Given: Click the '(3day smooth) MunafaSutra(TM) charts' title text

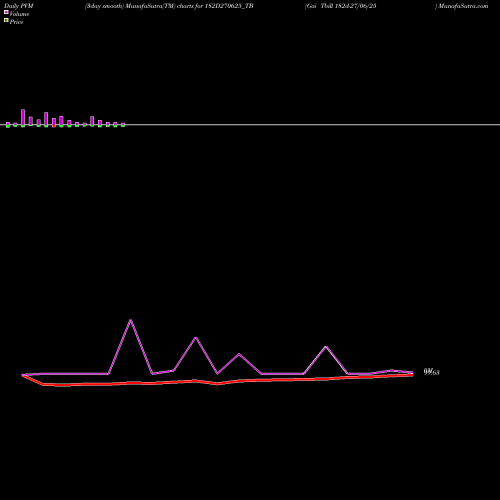Looking at the screenshot, I should (x=139, y=6).
